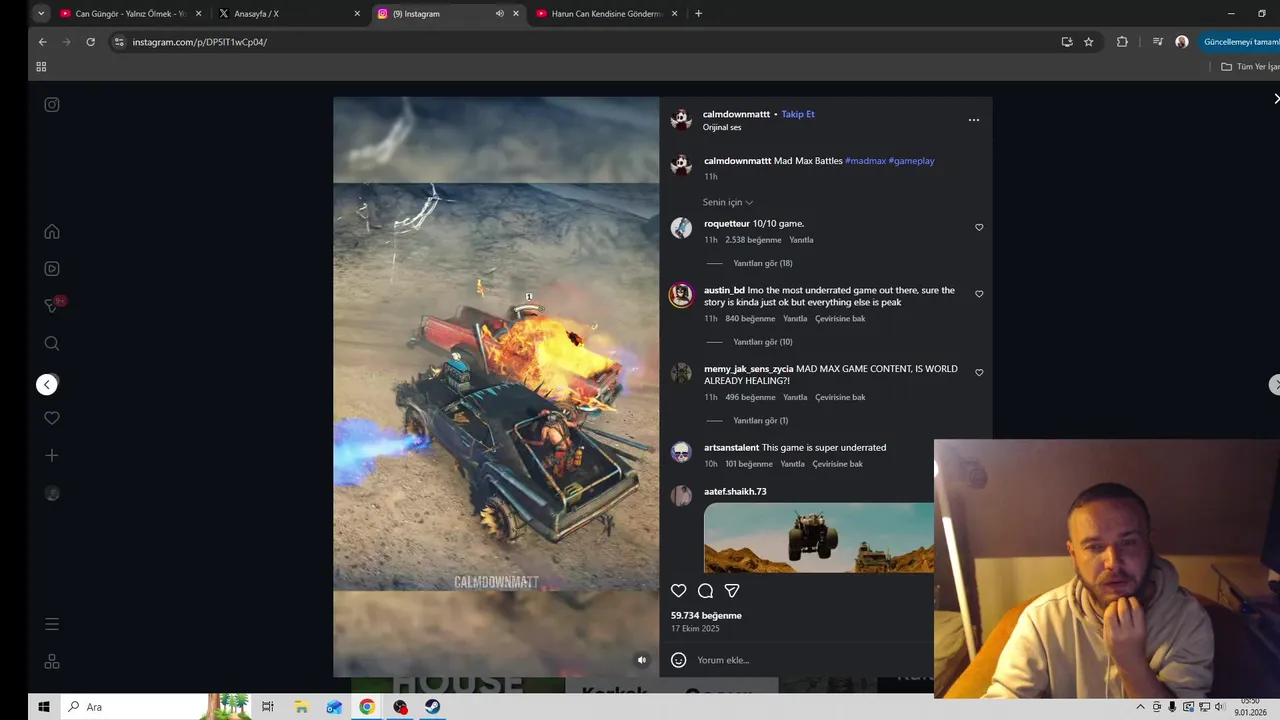The width and height of the screenshot is (1280, 720).
Task: Reply to roquetteur's comment
Action: coord(801,240)
